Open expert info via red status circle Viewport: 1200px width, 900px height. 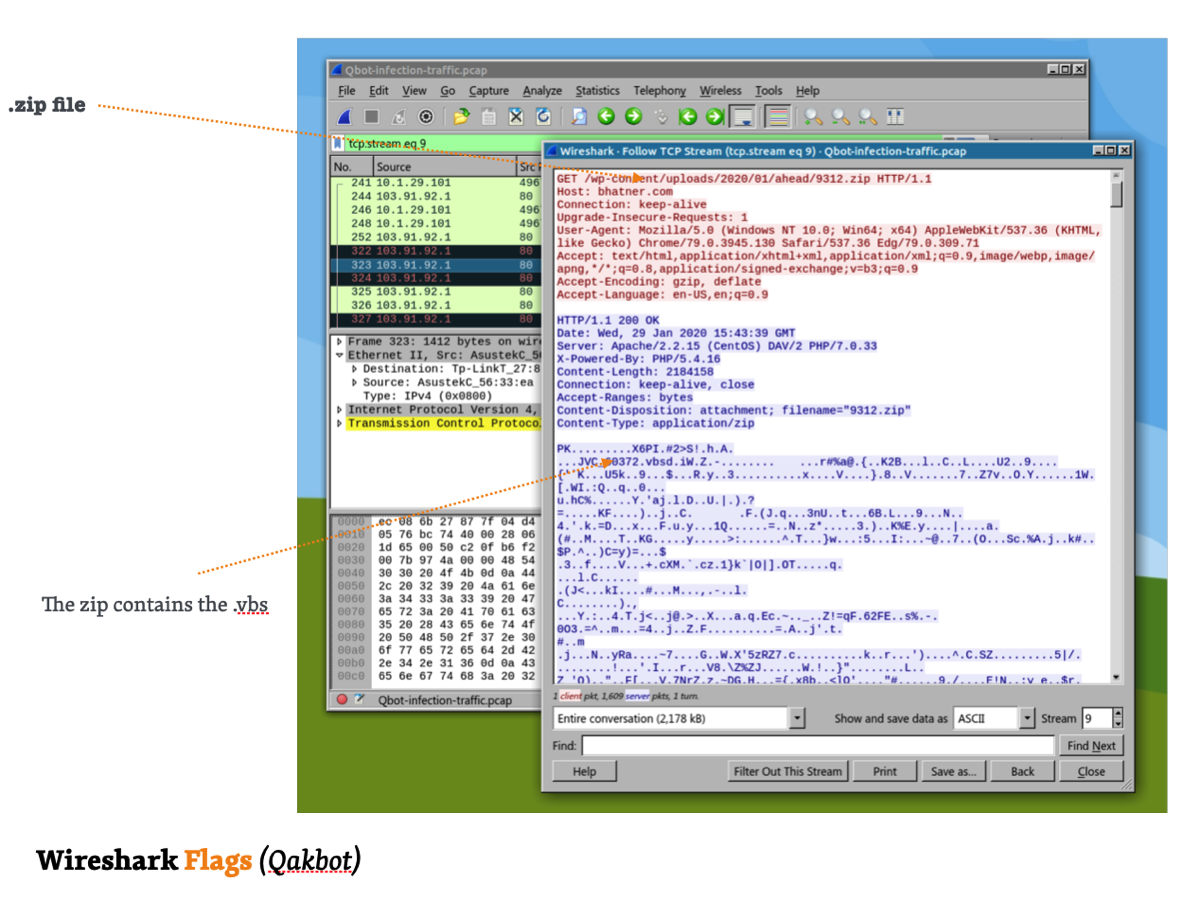[342, 700]
